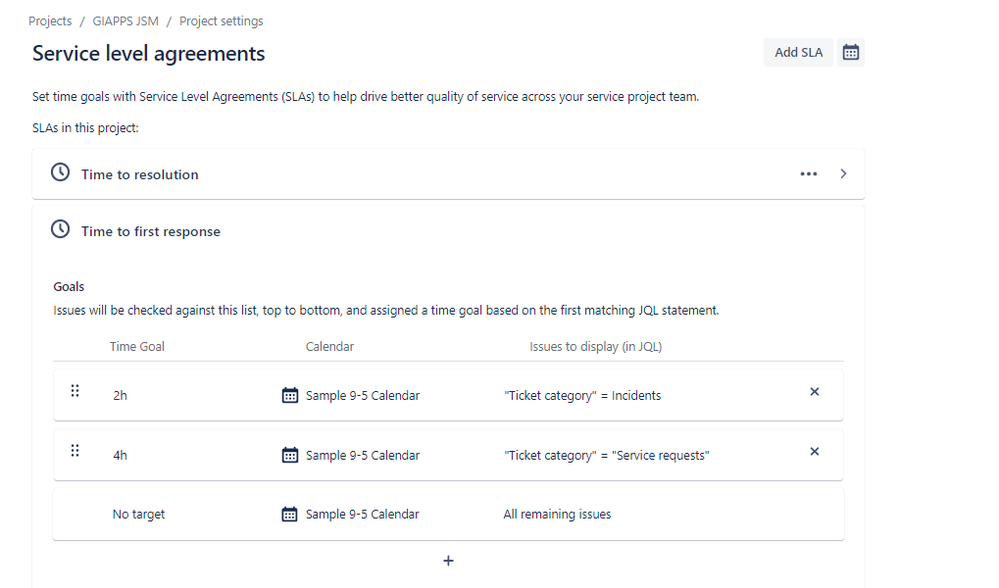999x588 pixels.
Task: Add a new goal with the plus icon
Action: pyautogui.click(x=449, y=561)
